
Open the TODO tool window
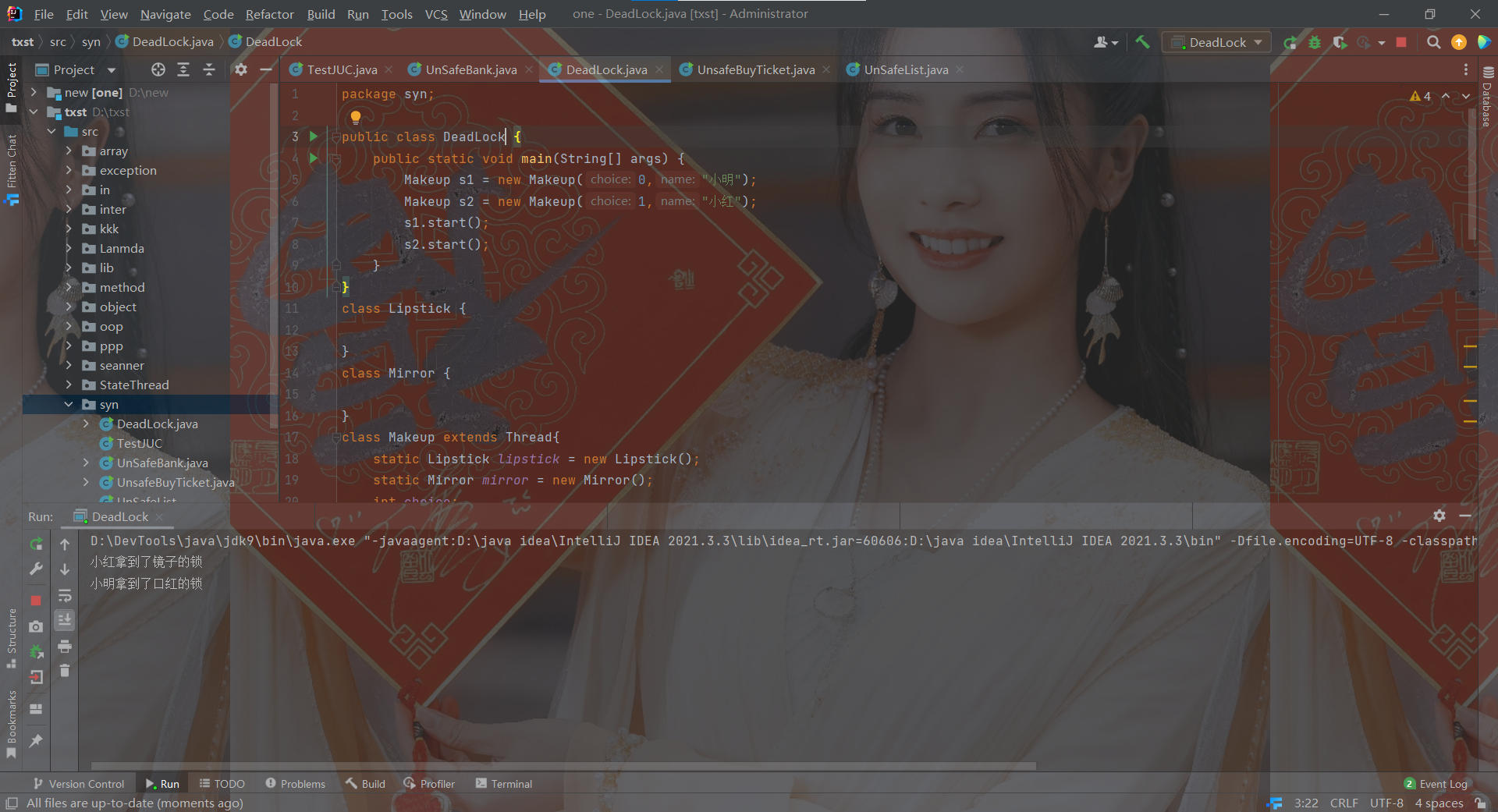[x=222, y=784]
